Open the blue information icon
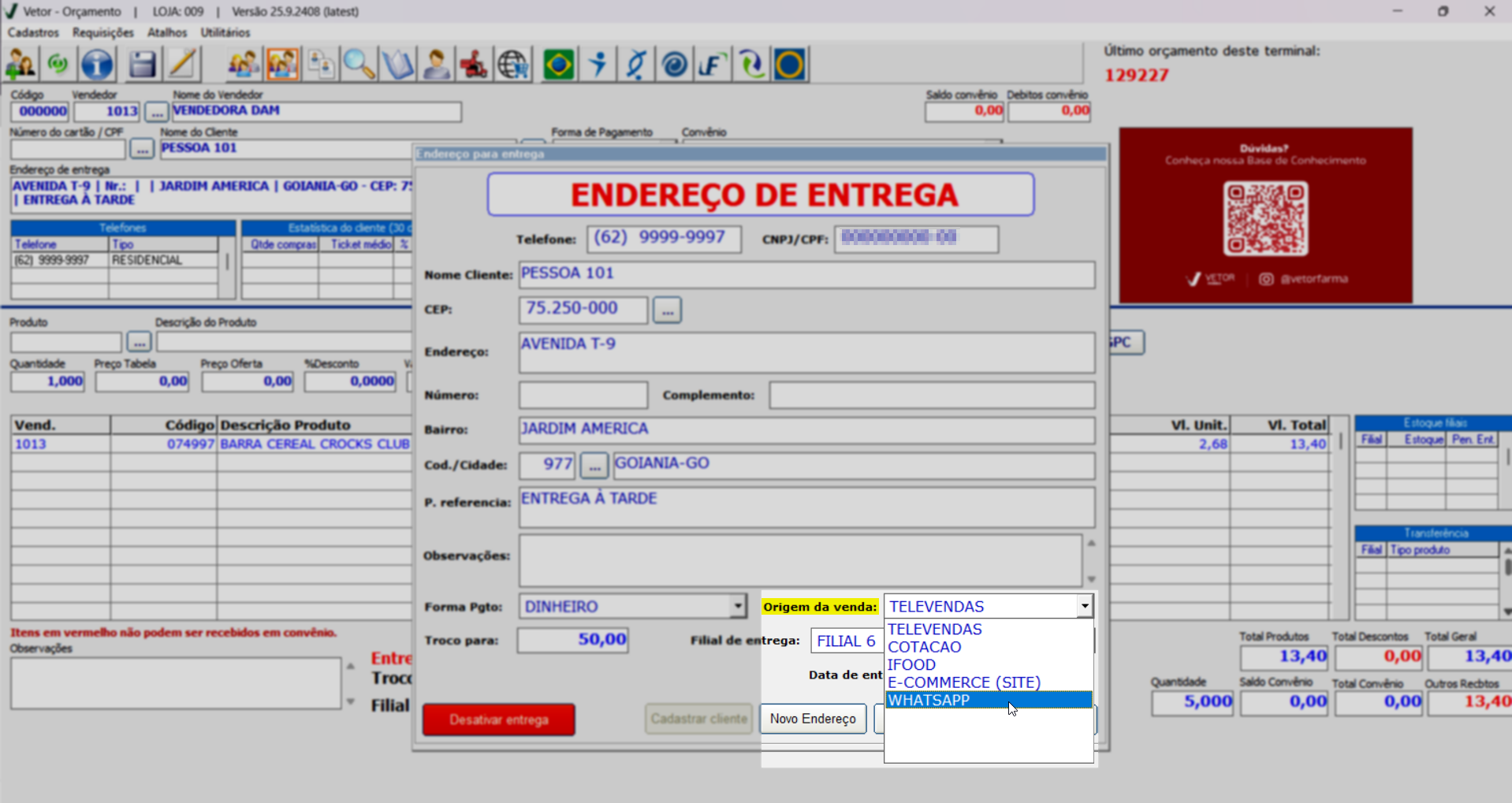The width and height of the screenshot is (1512, 803). point(98,65)
